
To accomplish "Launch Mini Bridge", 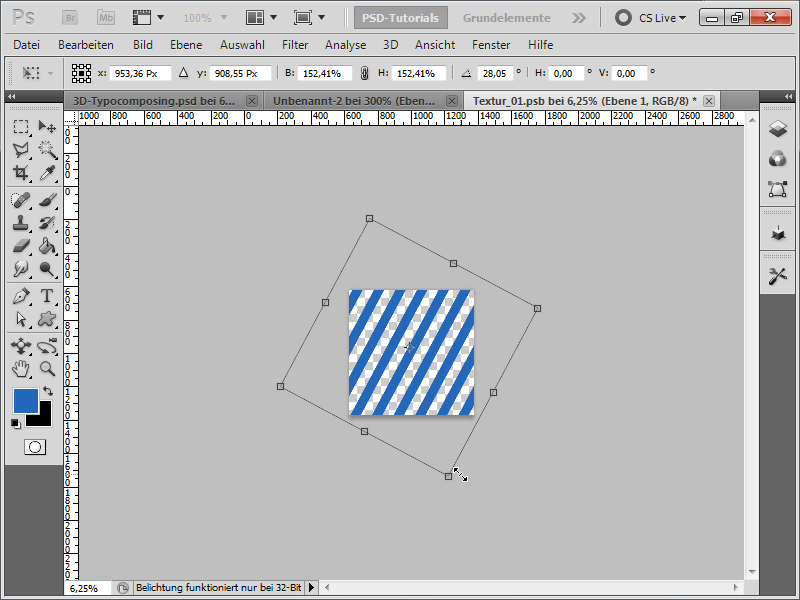I will click(106, 18).
